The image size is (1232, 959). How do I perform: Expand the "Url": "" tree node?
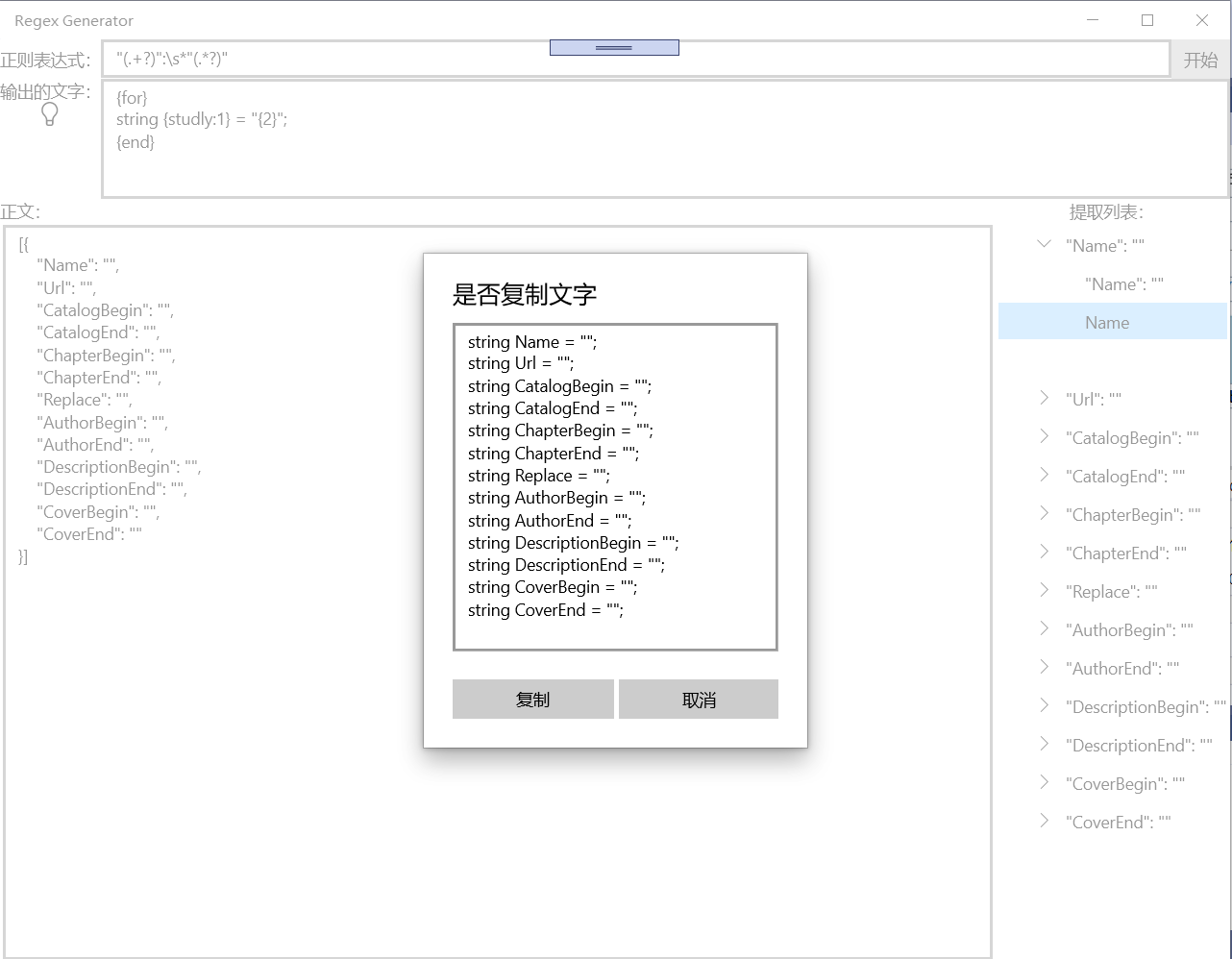[x=1044, y=399]
